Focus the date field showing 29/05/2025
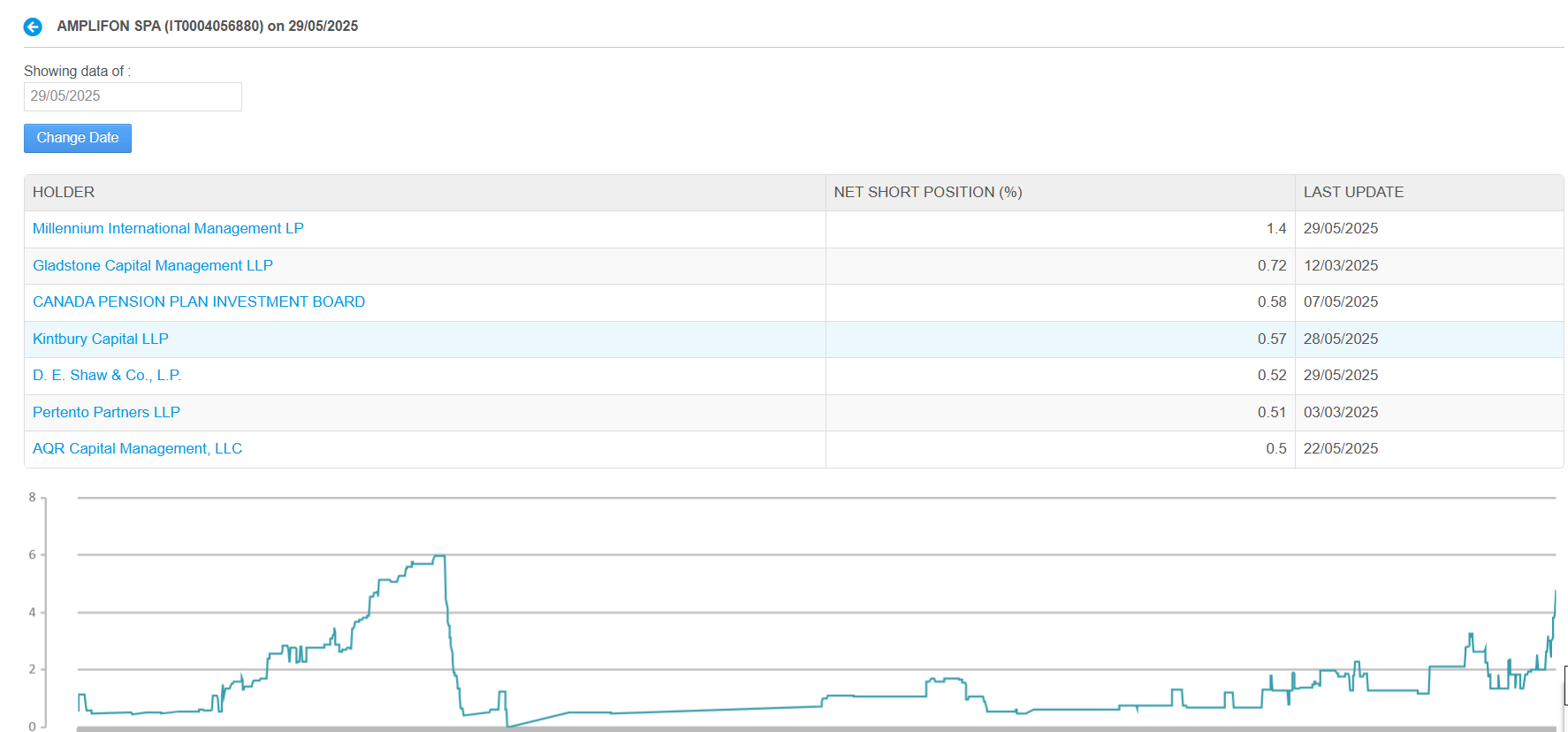Viewport: 1568px width, 732px height. pos(133,96)
